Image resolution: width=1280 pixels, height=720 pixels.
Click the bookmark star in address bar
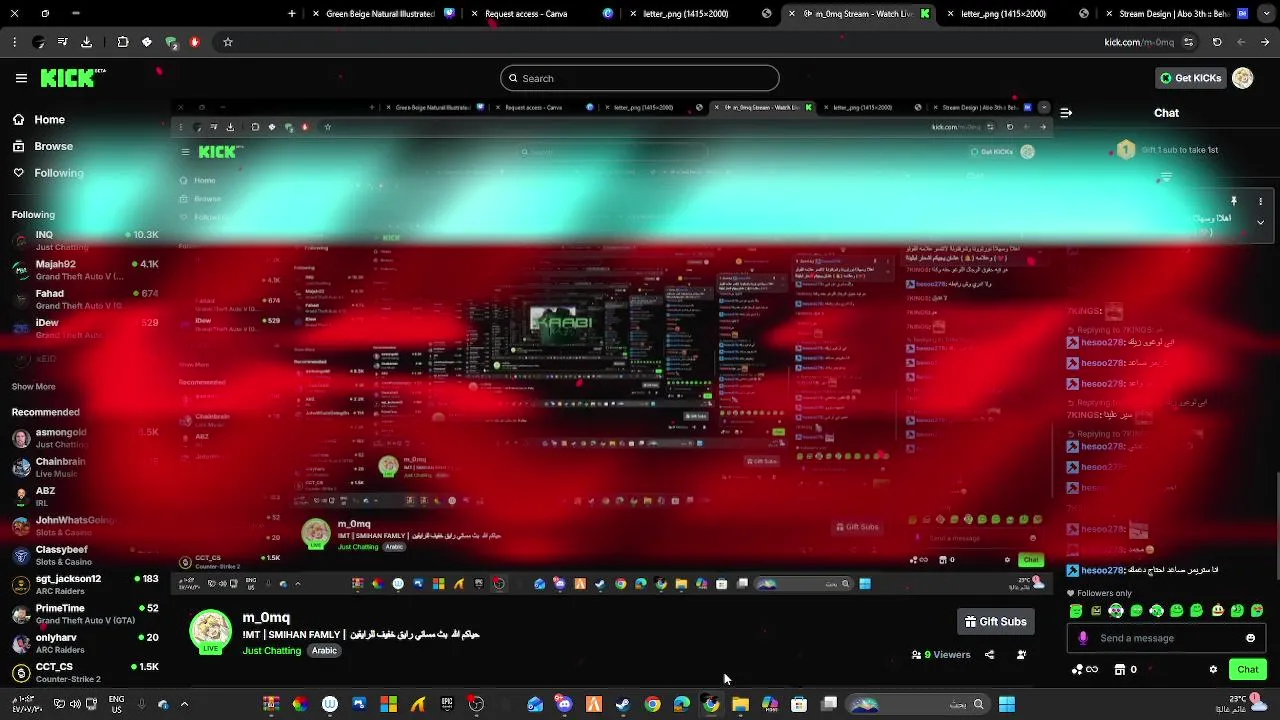point(228,42)
